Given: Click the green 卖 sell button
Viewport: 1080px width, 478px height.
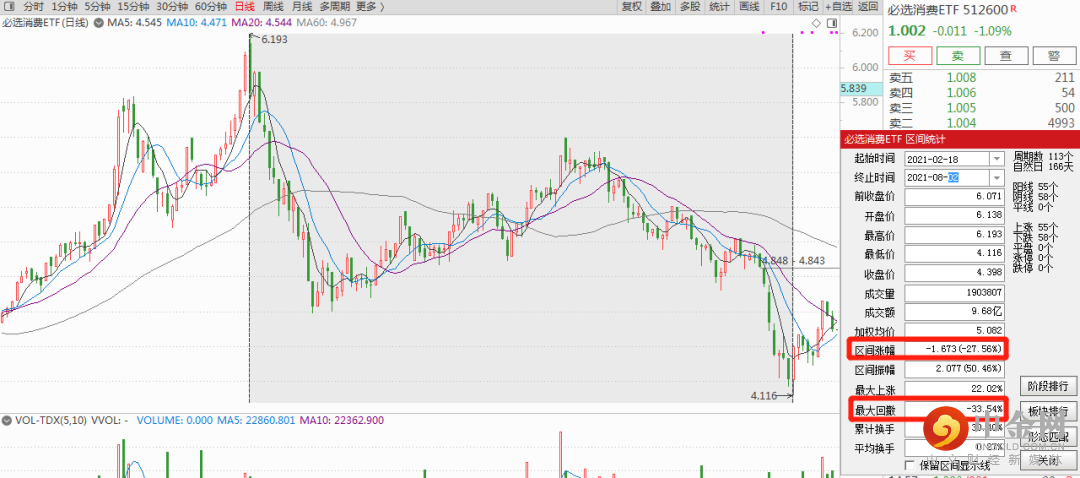Looking at the screenshot, I should pyautogui.click(x=957, y=56).
